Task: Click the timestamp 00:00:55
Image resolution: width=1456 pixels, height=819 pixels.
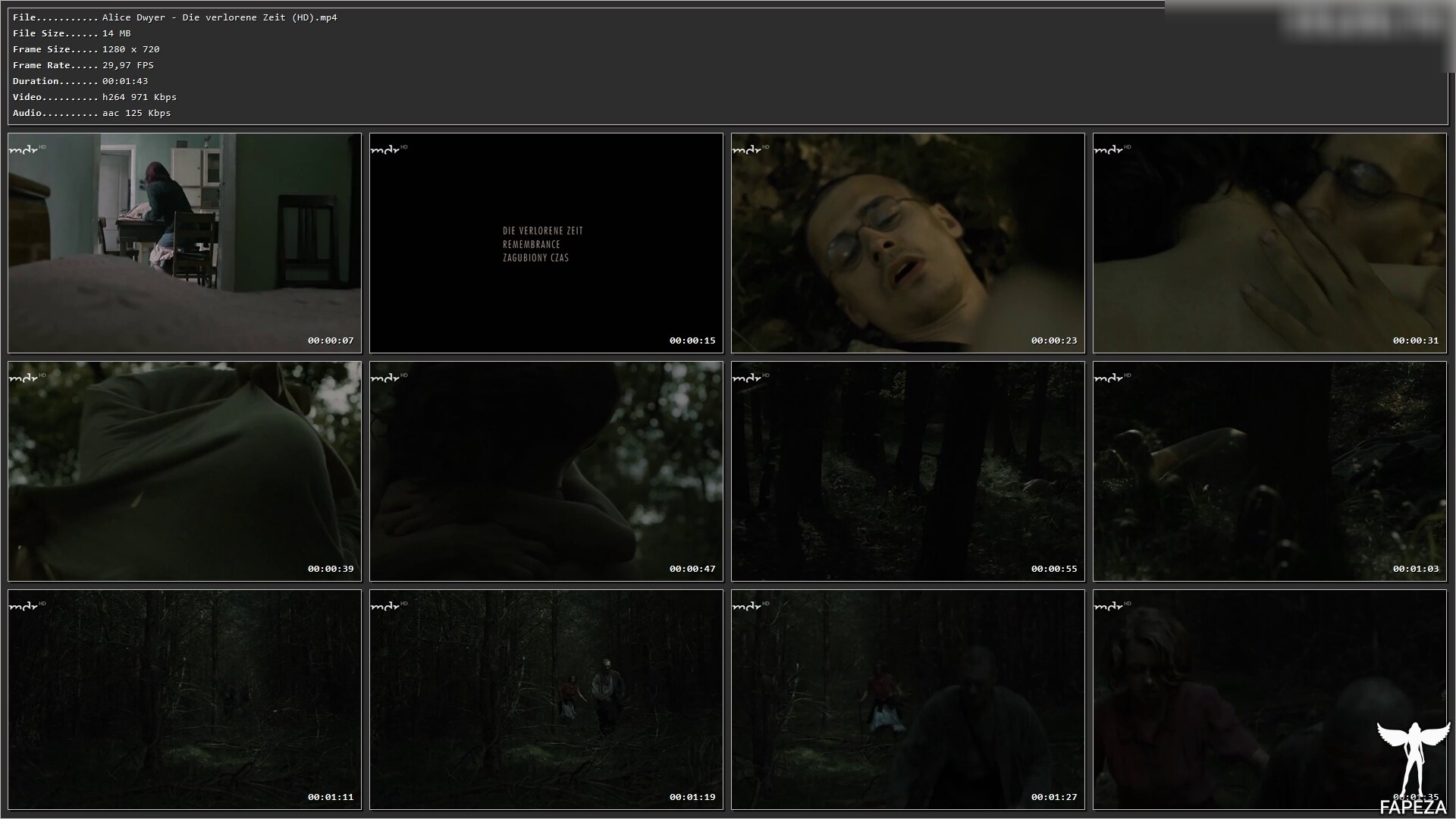Action: (1054, 569)
